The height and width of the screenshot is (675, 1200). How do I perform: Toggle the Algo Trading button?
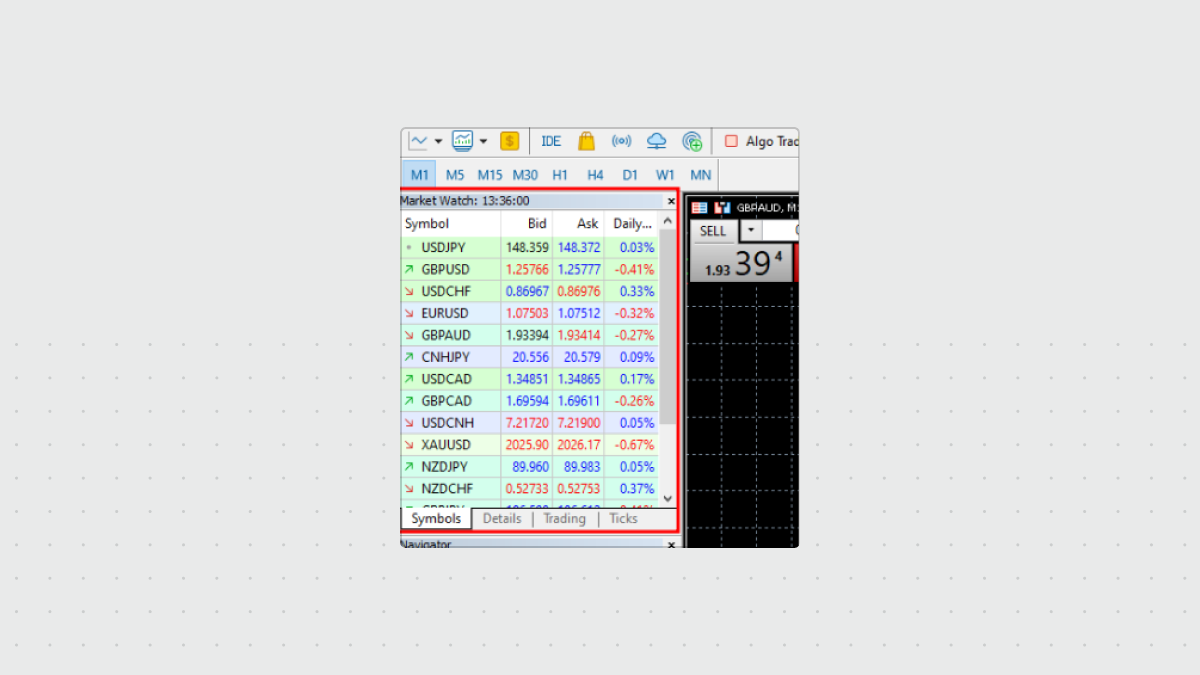click(x=760, y=141)
